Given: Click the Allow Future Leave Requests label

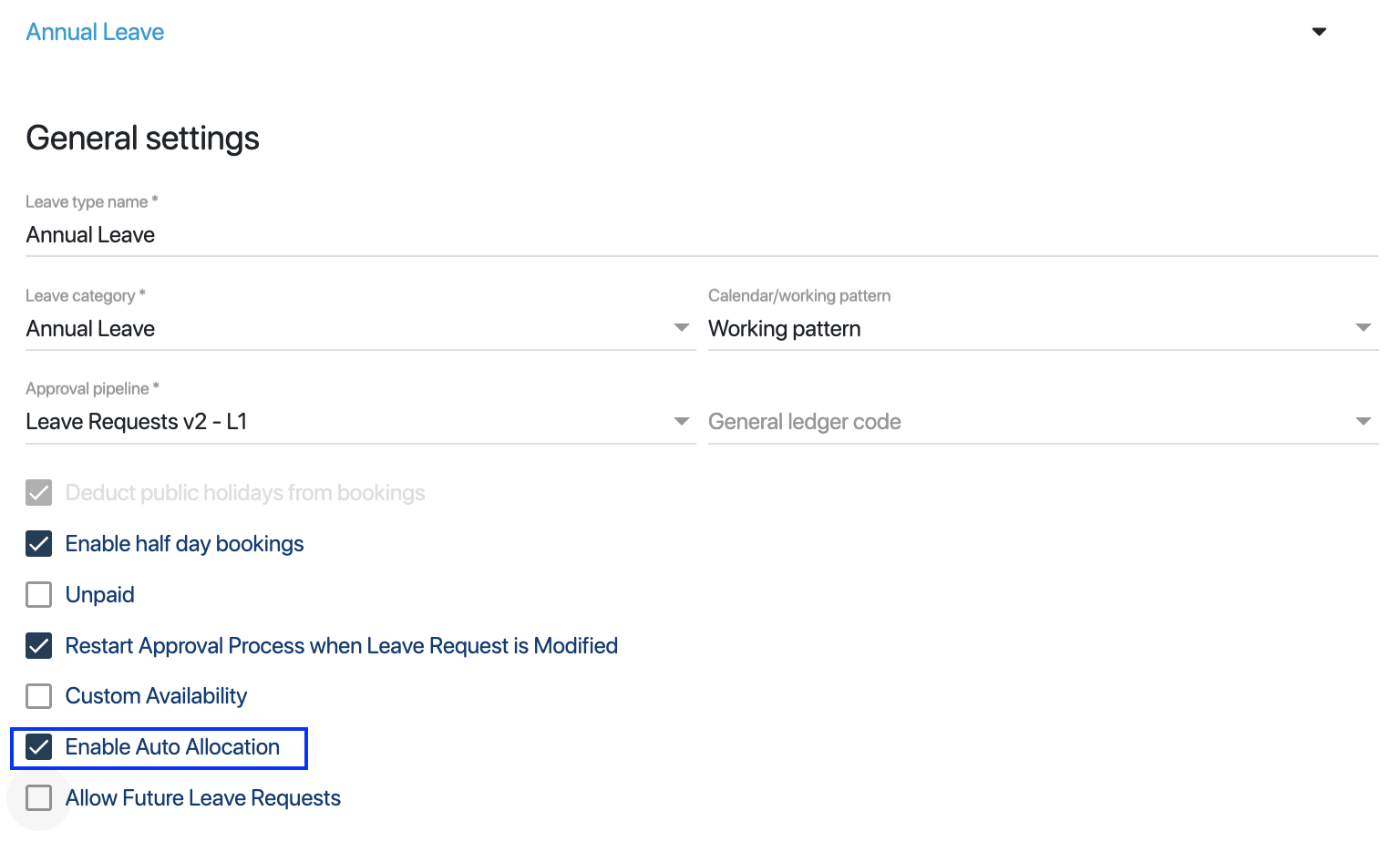Looking at the screenshot, I should click(202, 798).
